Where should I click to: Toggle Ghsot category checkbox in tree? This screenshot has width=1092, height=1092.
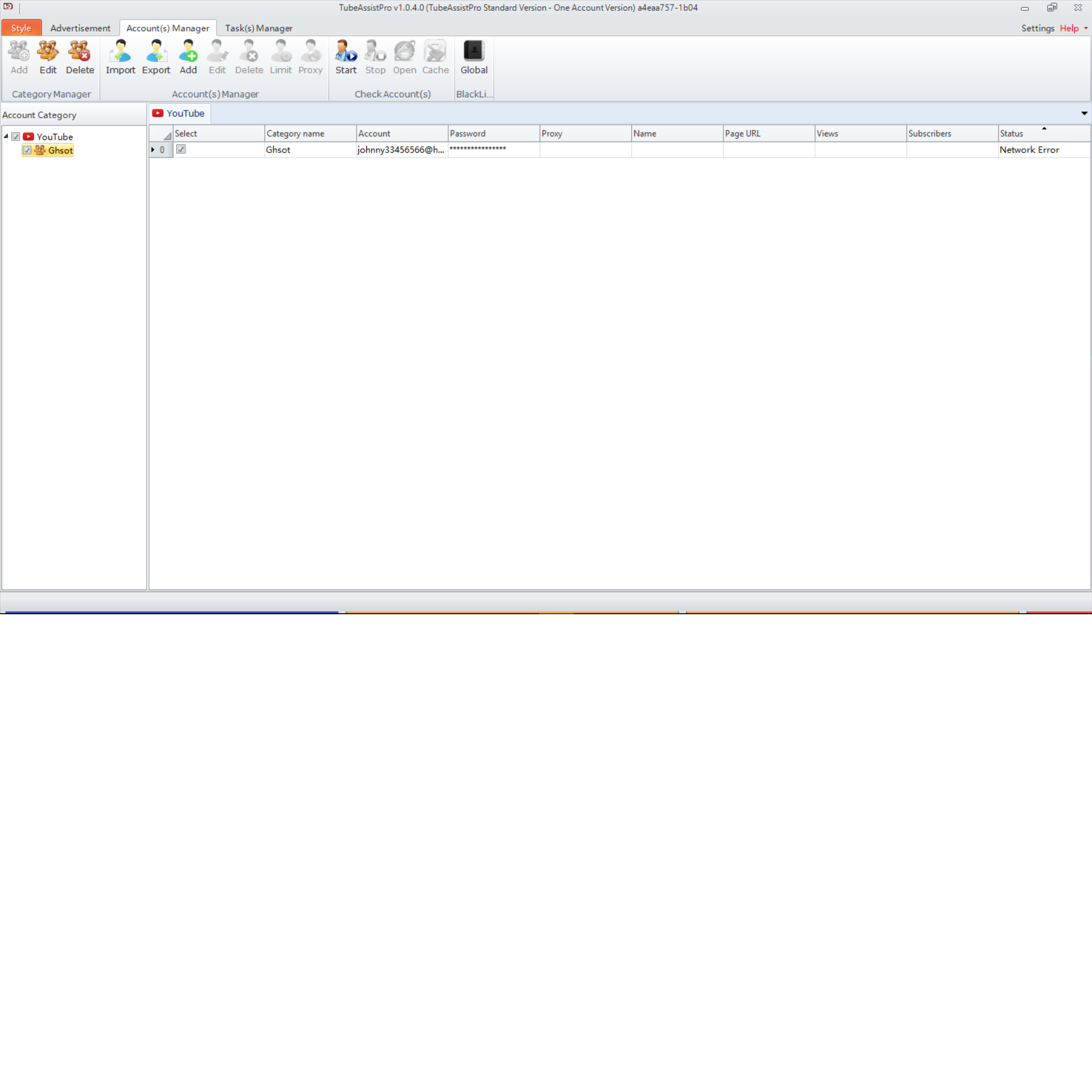point(27,150)
